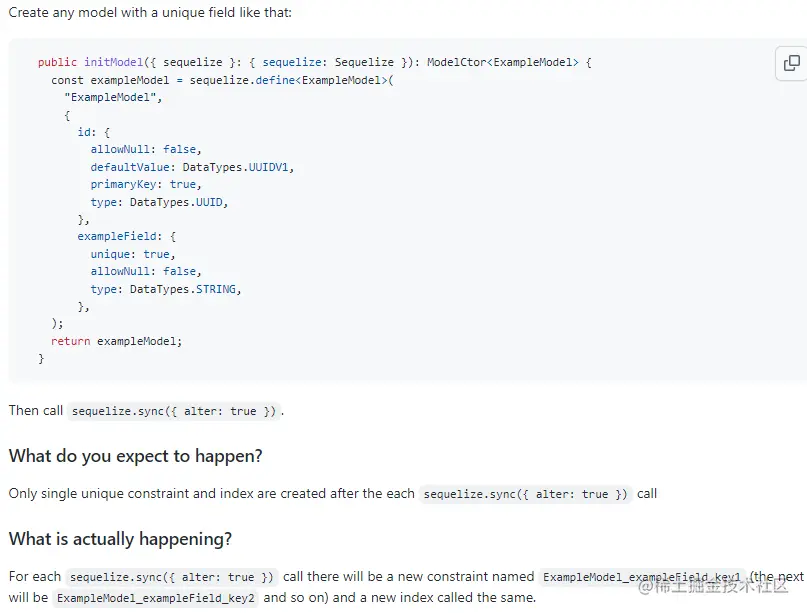Click the return exampleModel; statement
The image size is (807, 613).
pyautogui.click(x=117, y=341)
